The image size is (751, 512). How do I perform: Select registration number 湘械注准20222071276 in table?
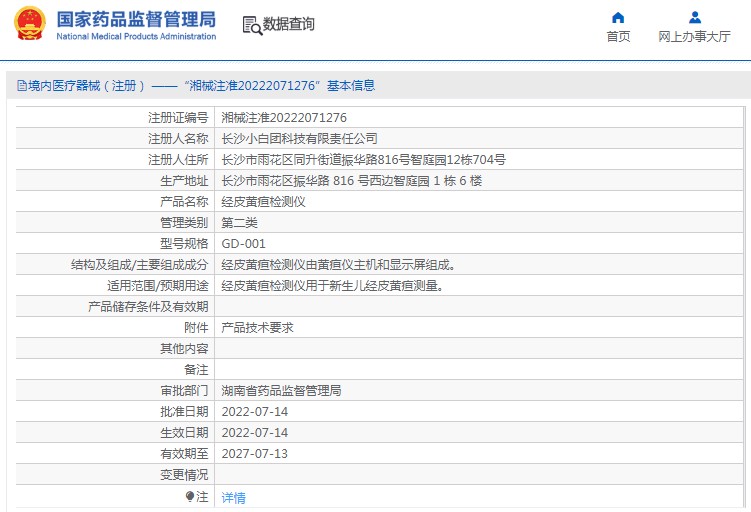coord(284,118)
